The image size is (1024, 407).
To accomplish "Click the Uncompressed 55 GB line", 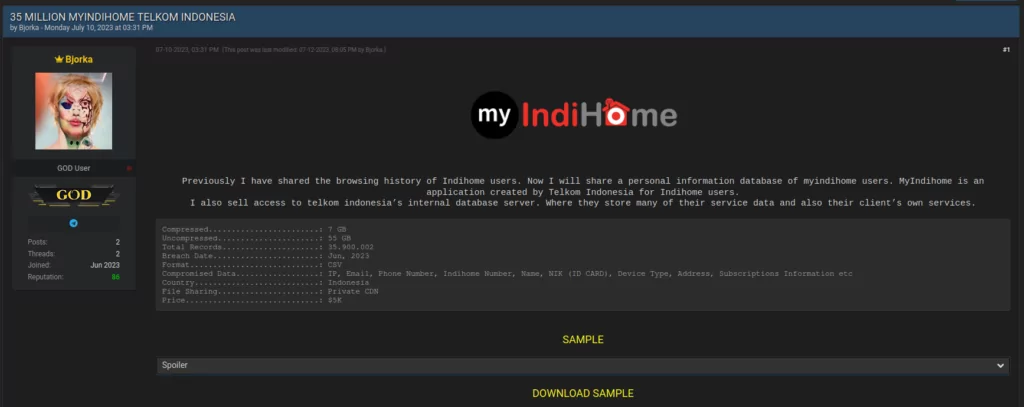I will pyautogui.click(x=256, y=238).
